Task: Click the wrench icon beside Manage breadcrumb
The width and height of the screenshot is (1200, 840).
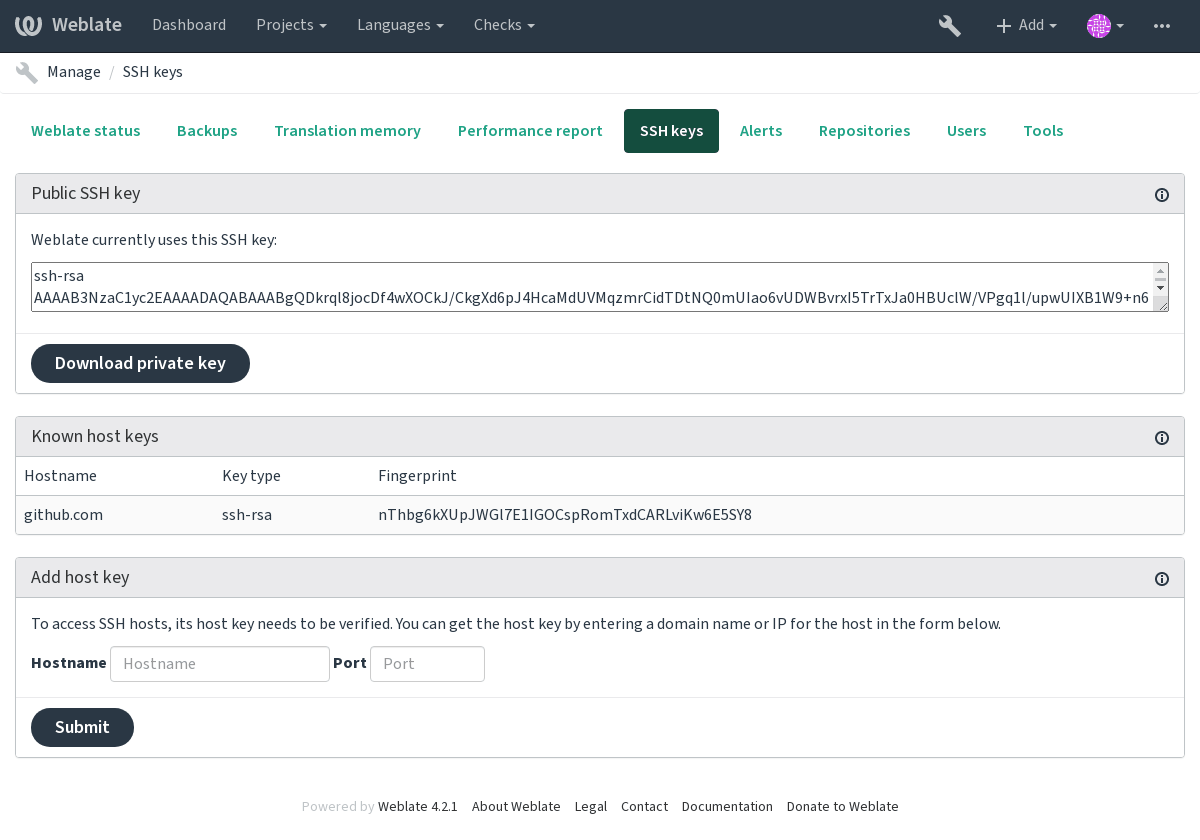Action: [27, 72]
